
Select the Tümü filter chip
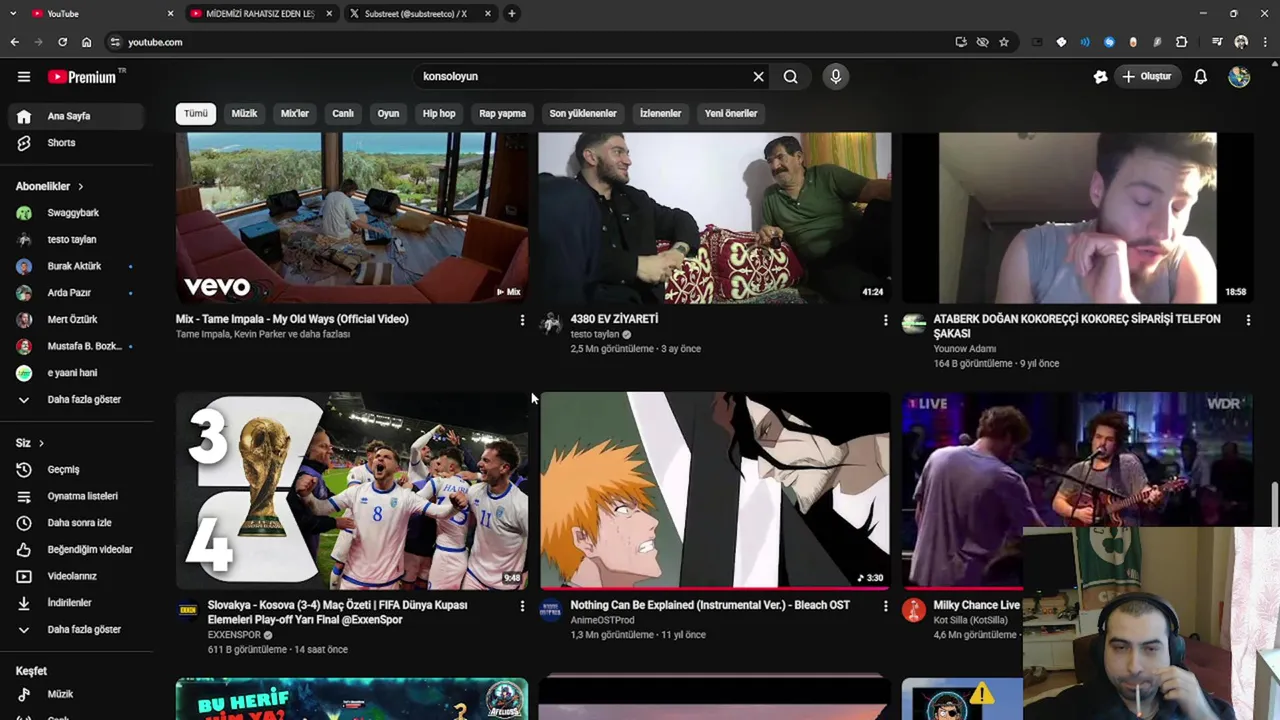click(195, 113)
